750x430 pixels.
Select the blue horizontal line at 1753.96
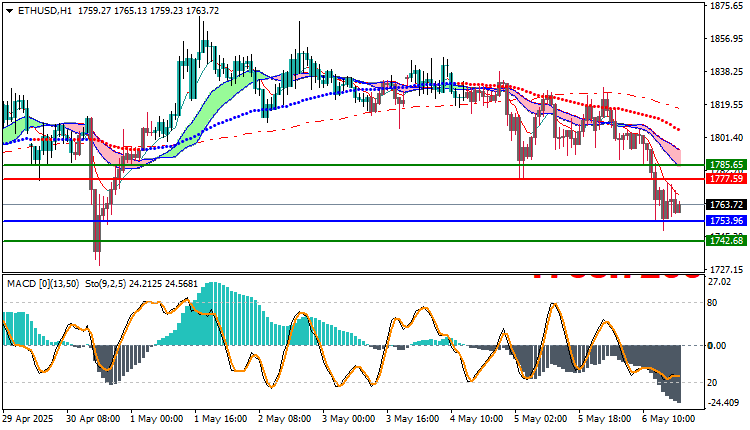(354, 221)
